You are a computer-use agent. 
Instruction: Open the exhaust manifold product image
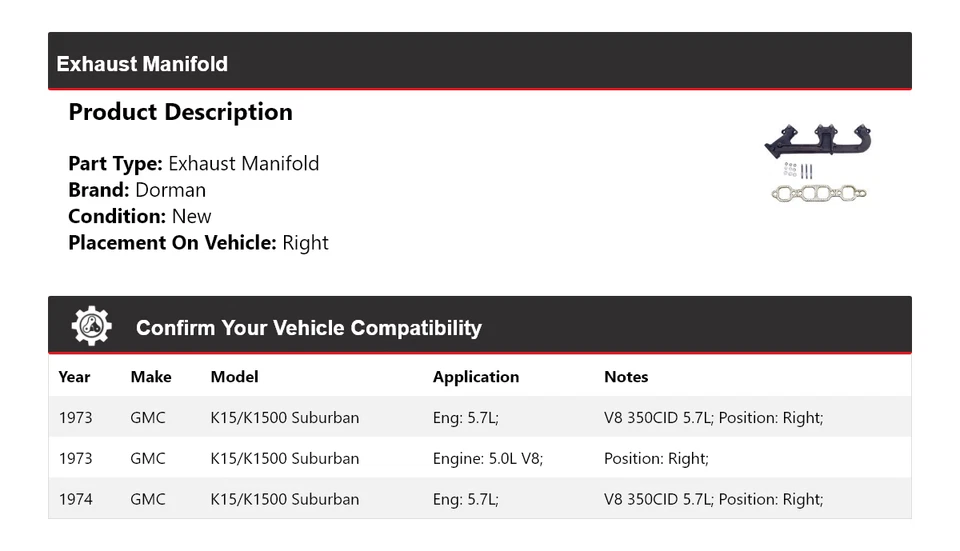[x=817, y=142]
